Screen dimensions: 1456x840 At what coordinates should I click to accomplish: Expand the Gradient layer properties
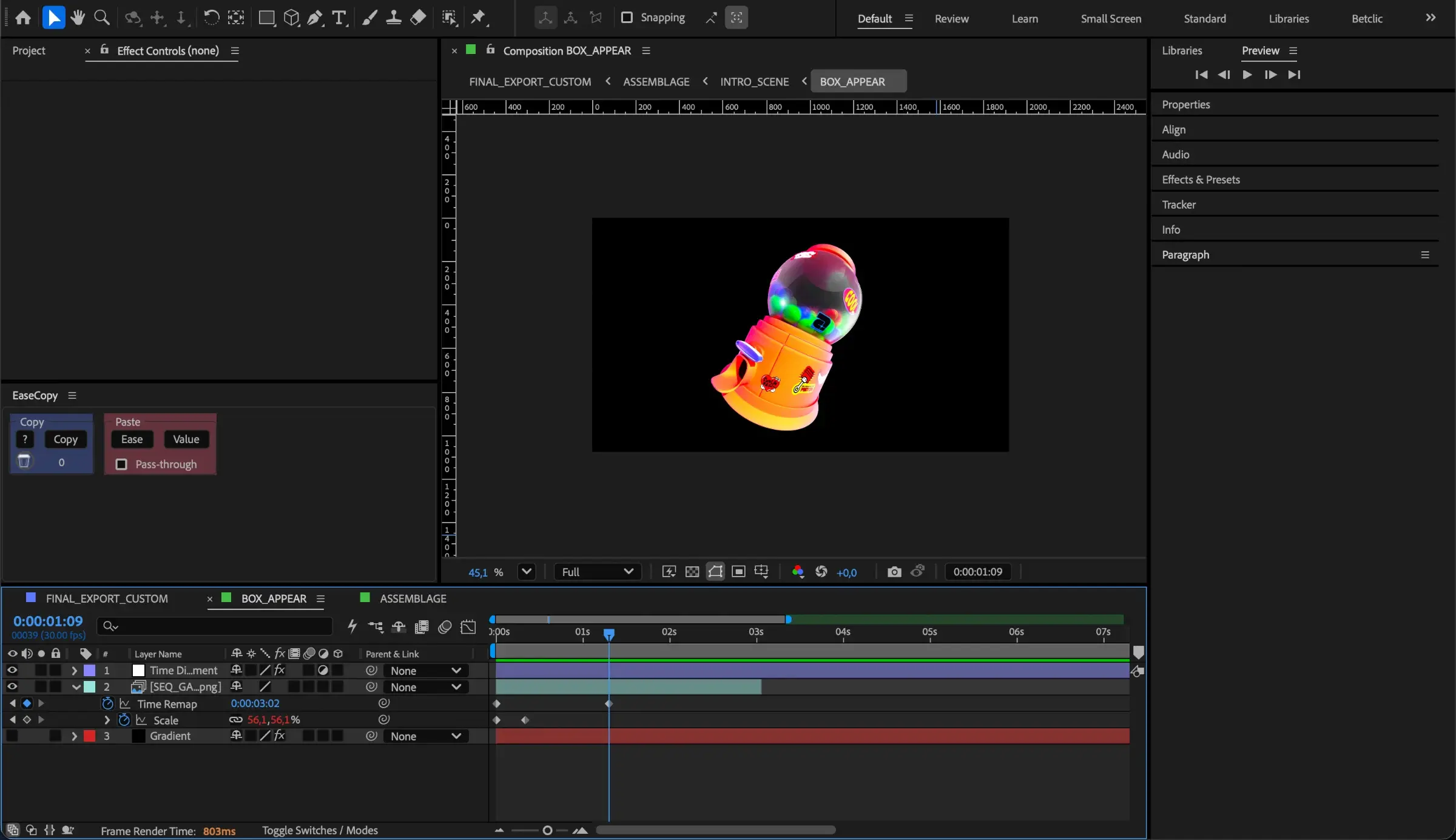[x=74, y=736]
